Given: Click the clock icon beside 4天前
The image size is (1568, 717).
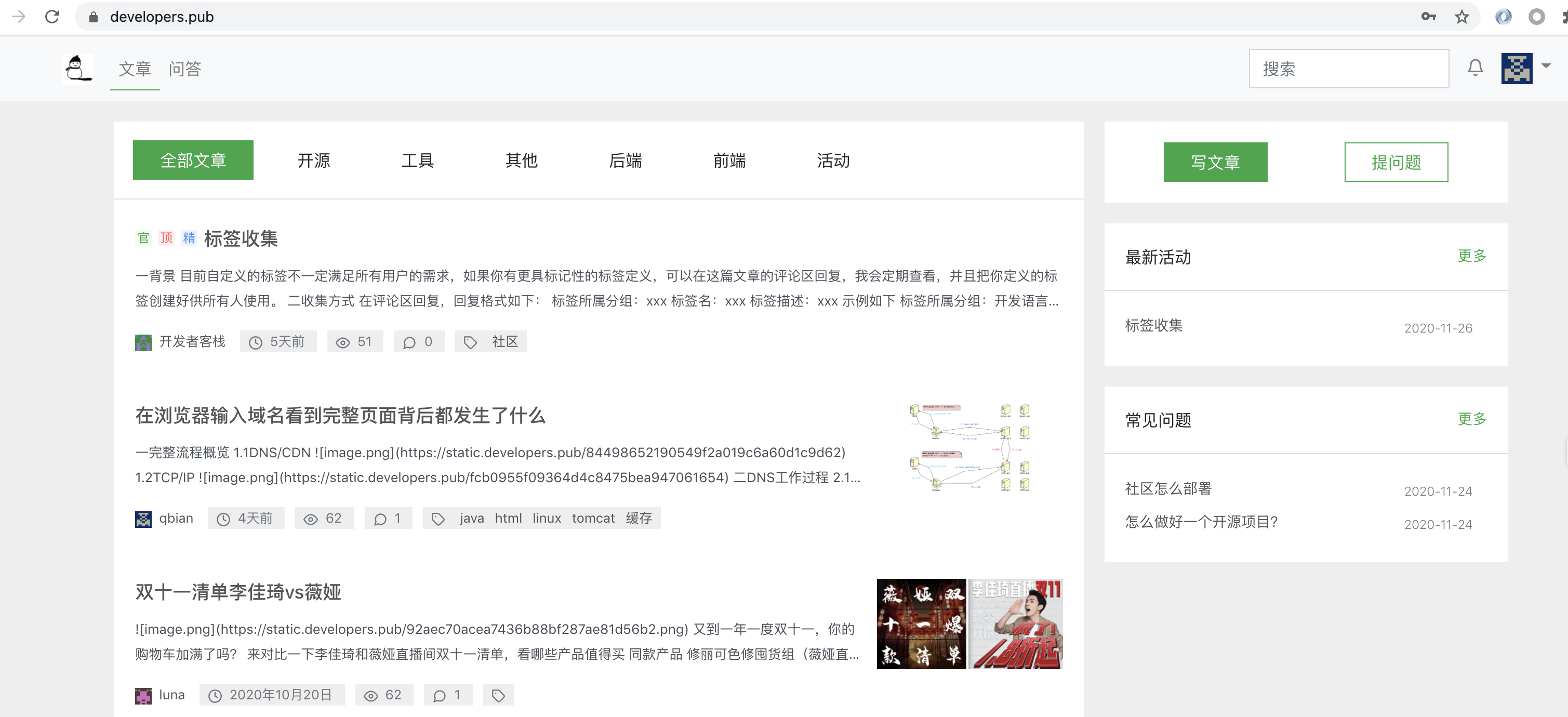Looking at the screenshot, I should [x=223, y=519].
